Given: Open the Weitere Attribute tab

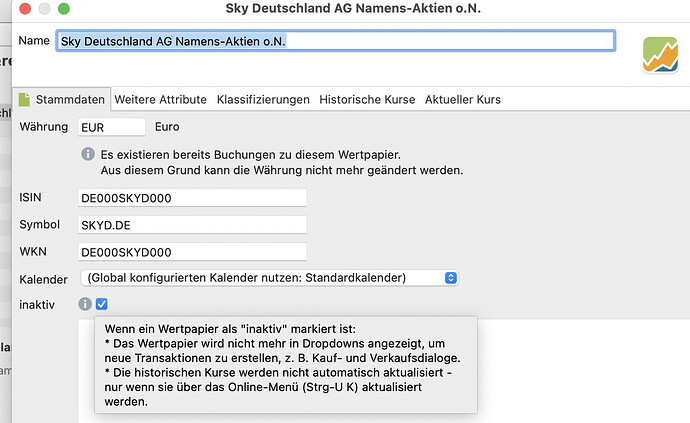Looking at the screenshot, I should coord(161,99).
